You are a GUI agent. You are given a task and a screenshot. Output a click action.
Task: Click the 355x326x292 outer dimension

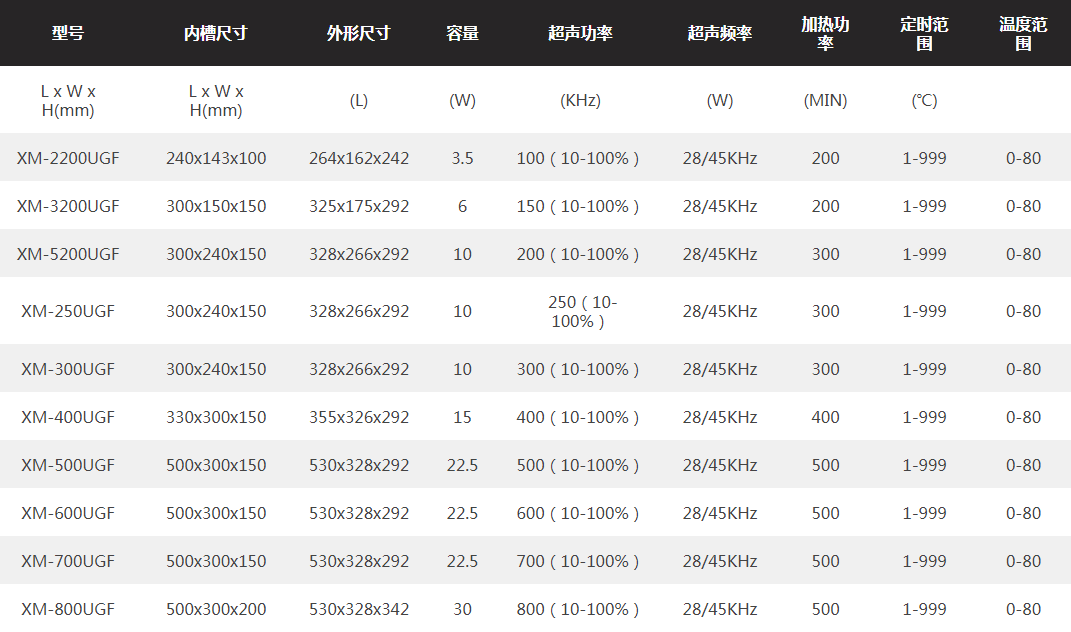point(359,417)
